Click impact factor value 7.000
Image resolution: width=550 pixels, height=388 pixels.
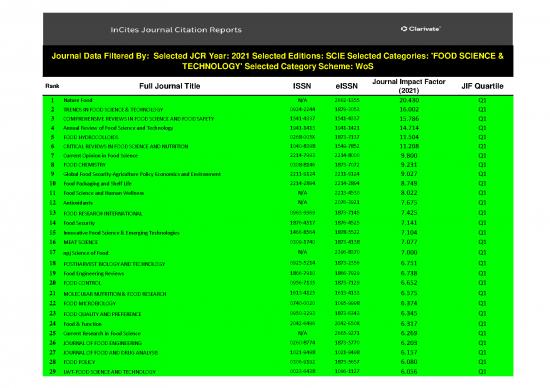coord(409,253)
